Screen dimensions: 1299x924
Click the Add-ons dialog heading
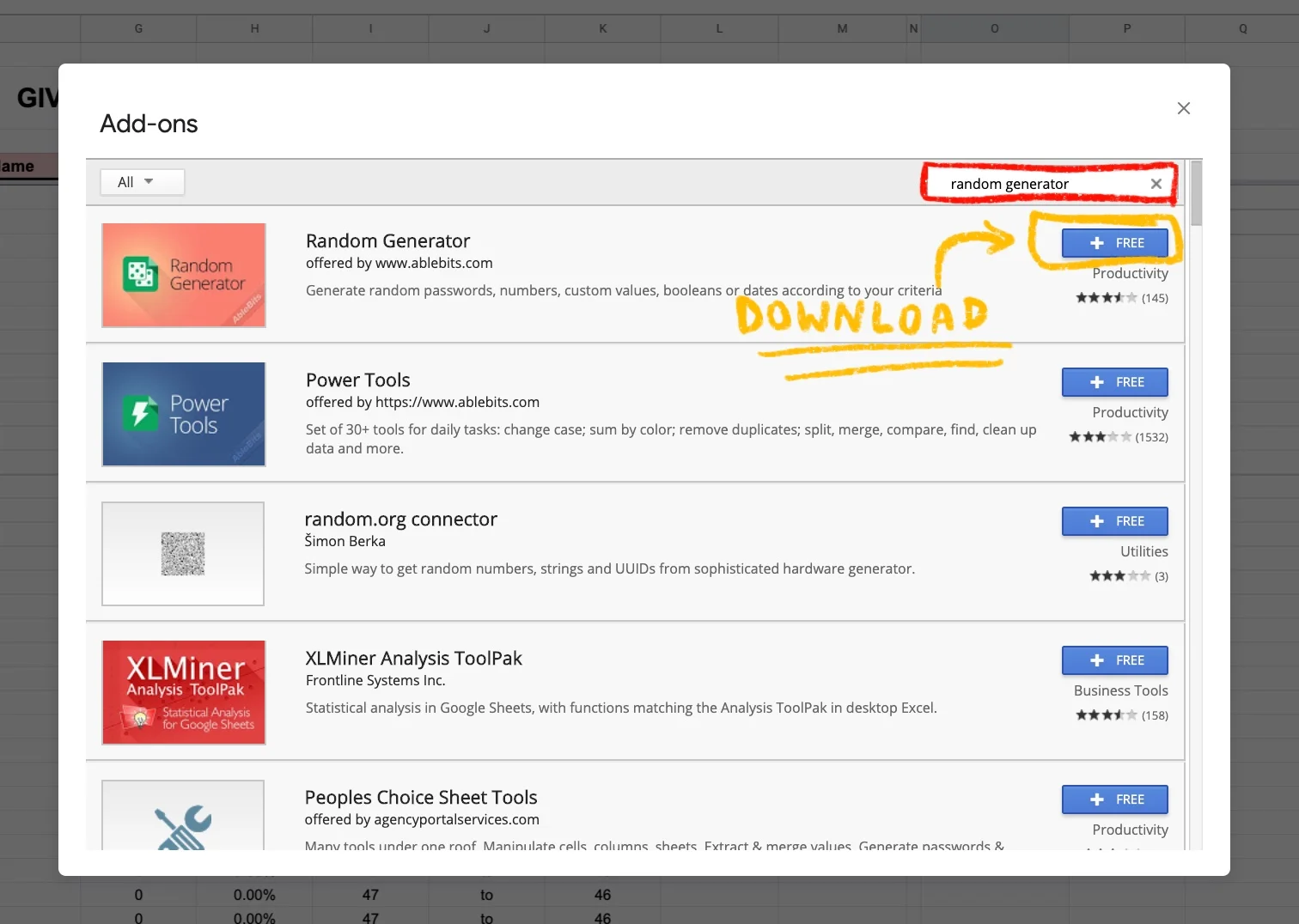[149, 124]
